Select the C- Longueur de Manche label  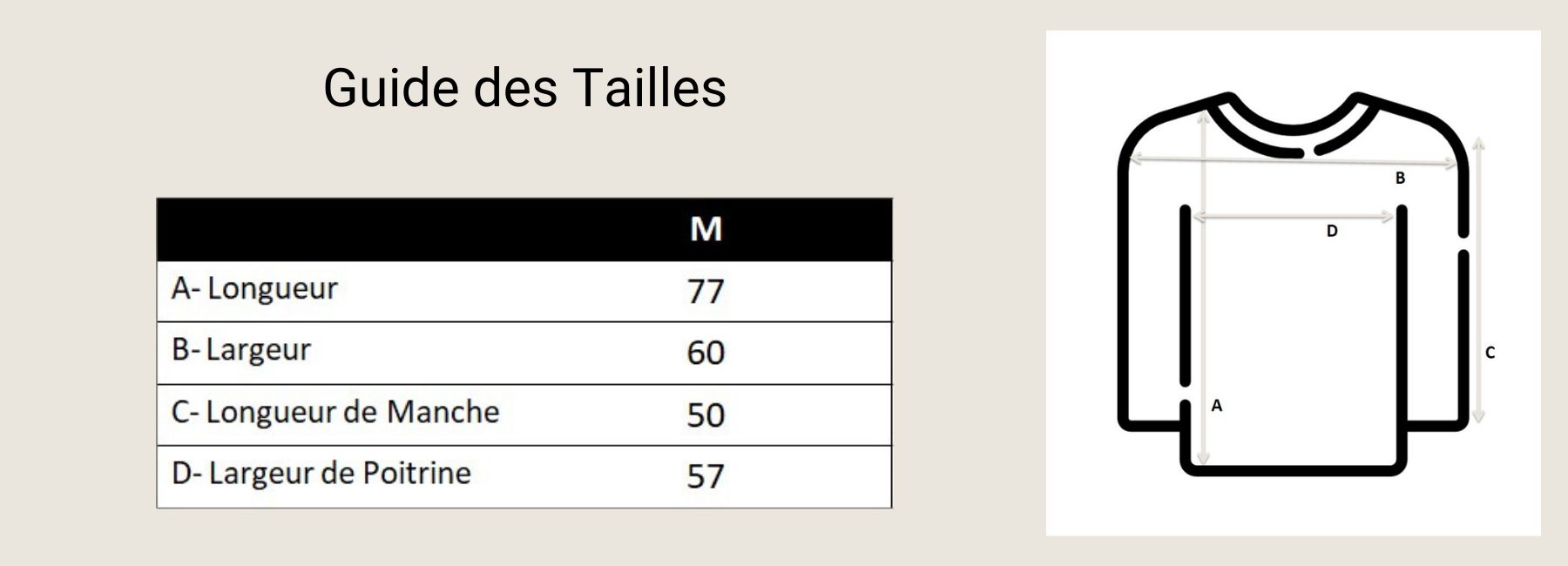(x=335, y=412)
